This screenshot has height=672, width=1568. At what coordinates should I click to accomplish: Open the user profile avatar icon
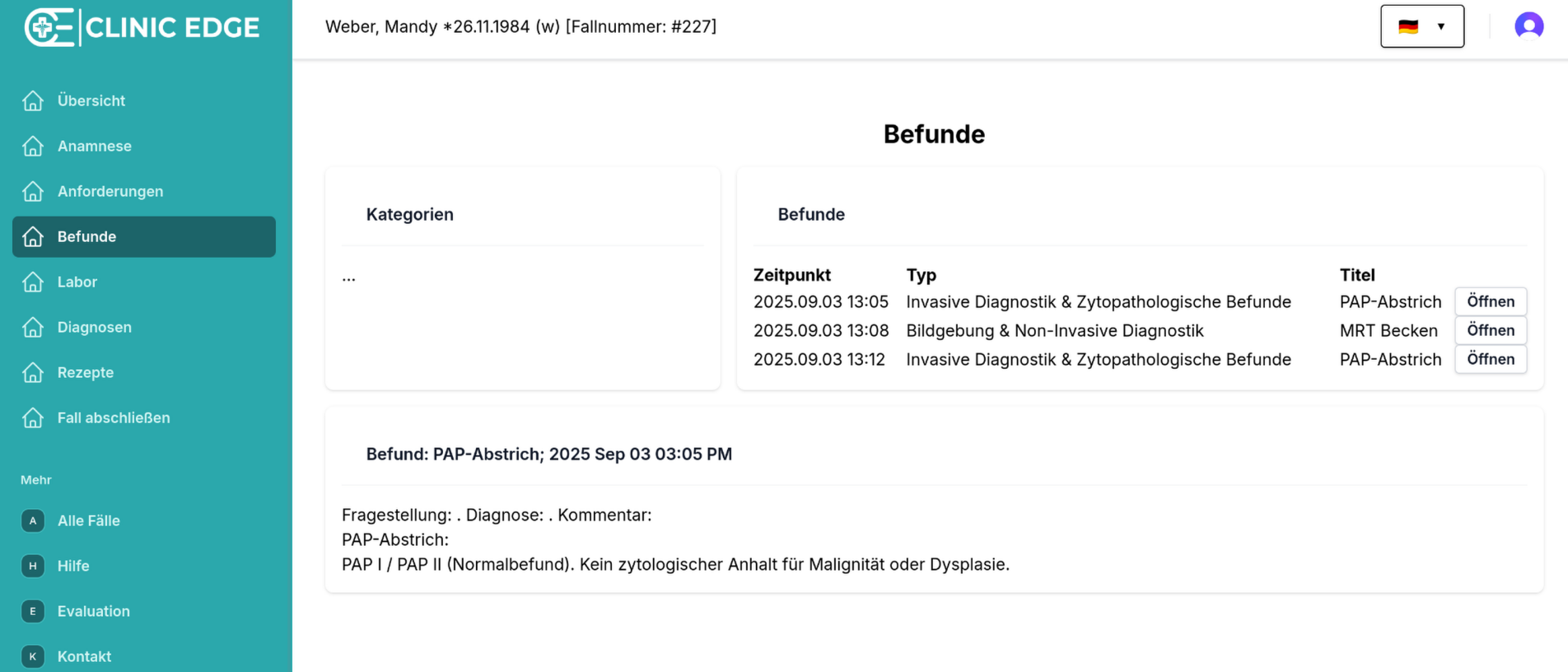coord(1528,26)
